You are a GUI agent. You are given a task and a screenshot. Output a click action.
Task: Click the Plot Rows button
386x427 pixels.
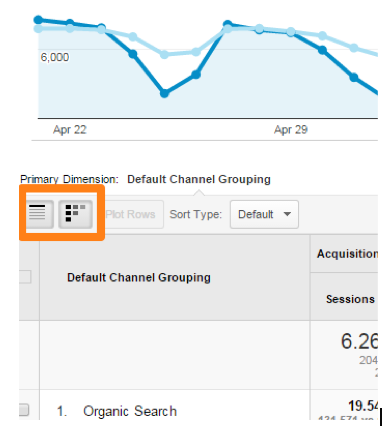click(x=130, y=214)
